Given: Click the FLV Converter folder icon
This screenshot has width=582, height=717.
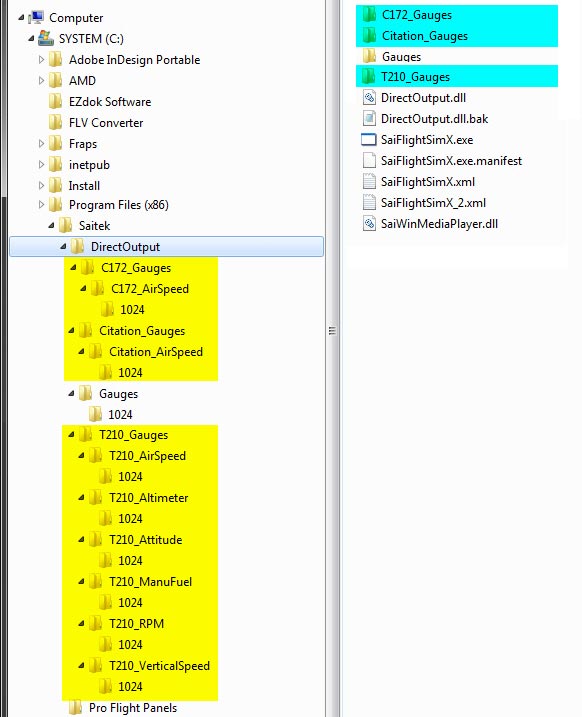Looking at the screenshot, I should (55, 123).
